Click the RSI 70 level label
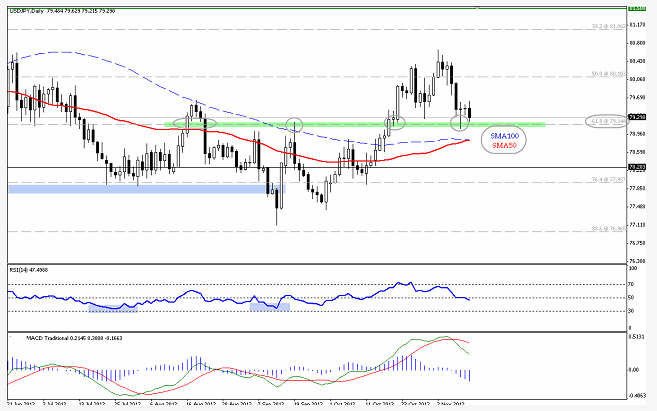This screenshot has height=411, width=657. coord(631,284)
